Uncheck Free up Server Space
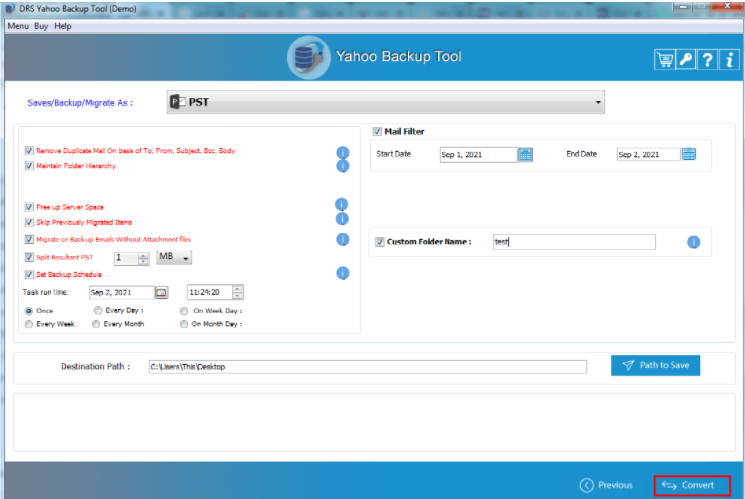Screen dimensions: 745x499 click(29, 207)
